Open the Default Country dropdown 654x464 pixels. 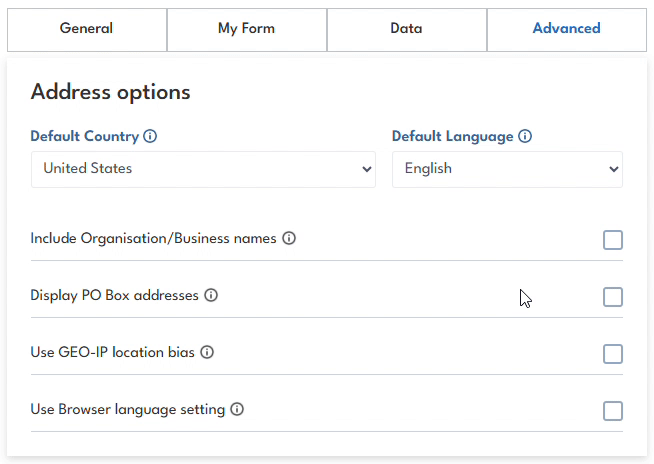pos(203,169)
